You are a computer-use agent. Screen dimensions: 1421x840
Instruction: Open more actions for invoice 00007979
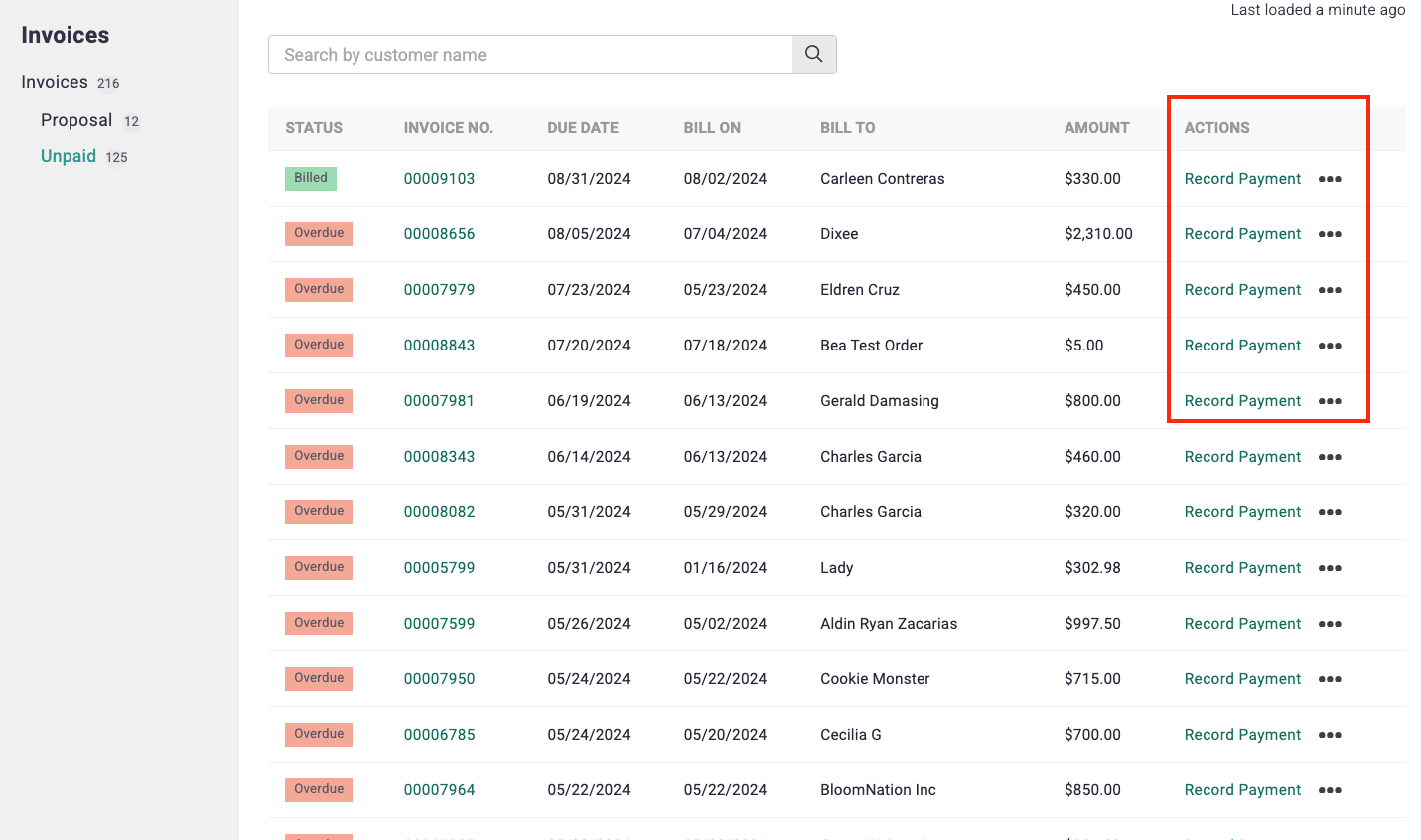click(x=1330, y=290)
